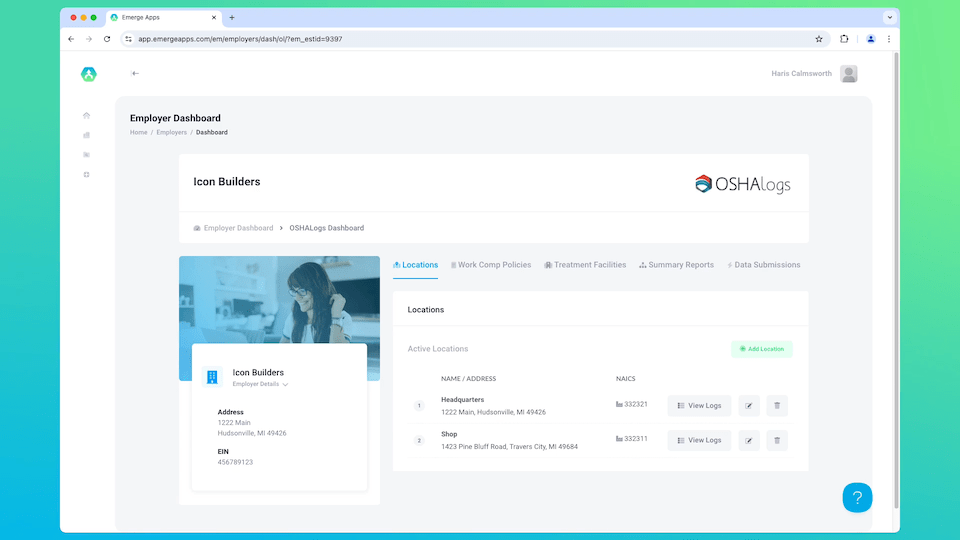
Task: Click address 1423 Pine Bluff Road
Action: click(509, 446)
